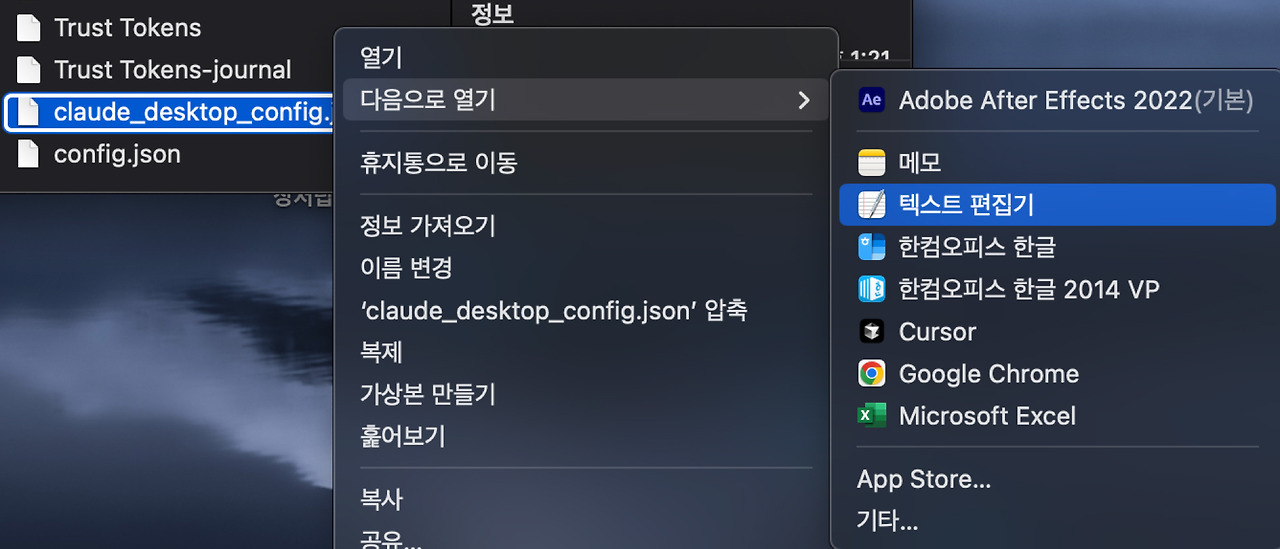Select 복사 in the context menu
Viewport: 1280px width, 549px height.
point(586,499)
